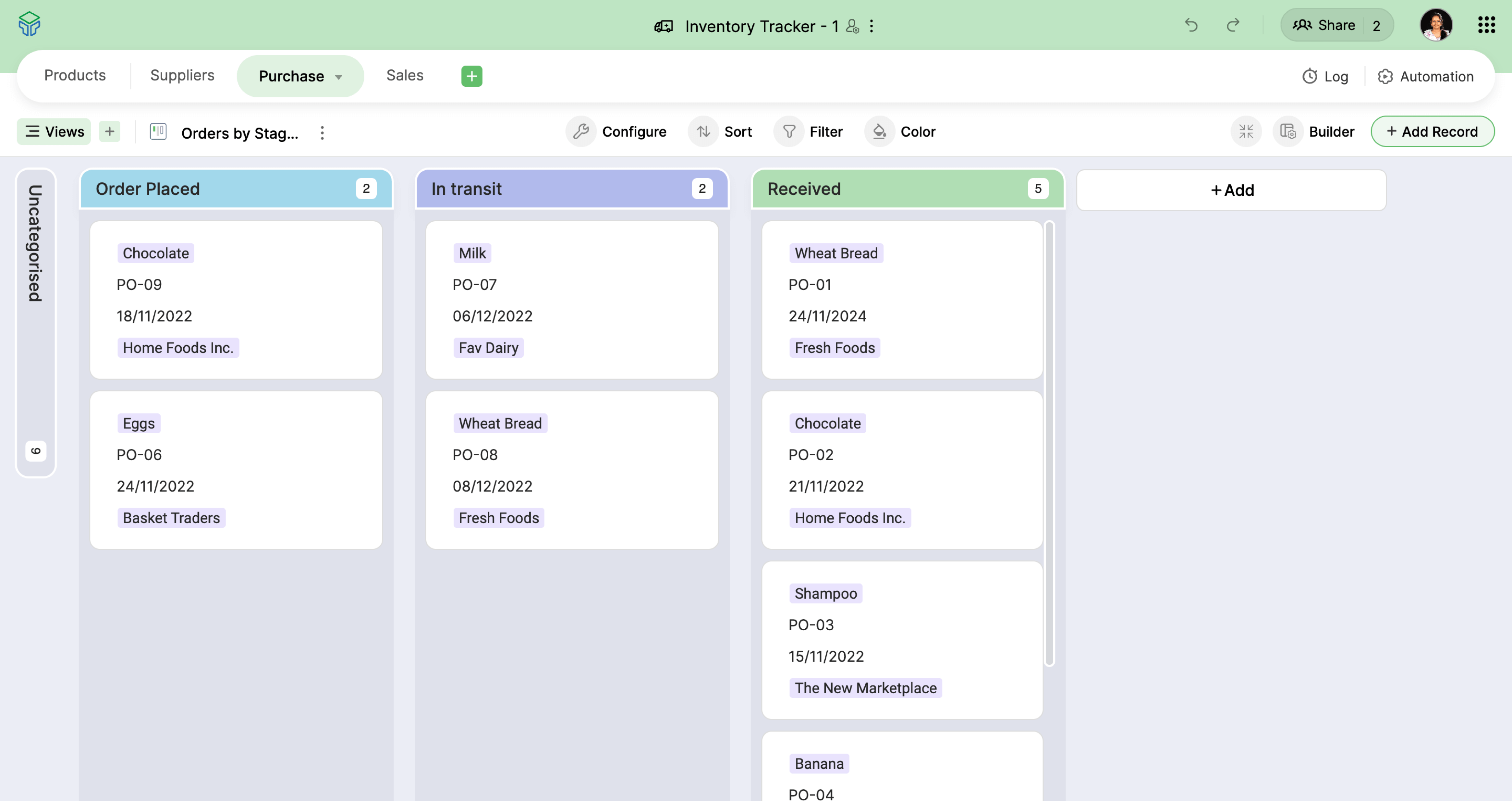The width and height of the screenshot is (1512, 801).
Task: Switch to the Suppliers tab
Action: (182, 75)
